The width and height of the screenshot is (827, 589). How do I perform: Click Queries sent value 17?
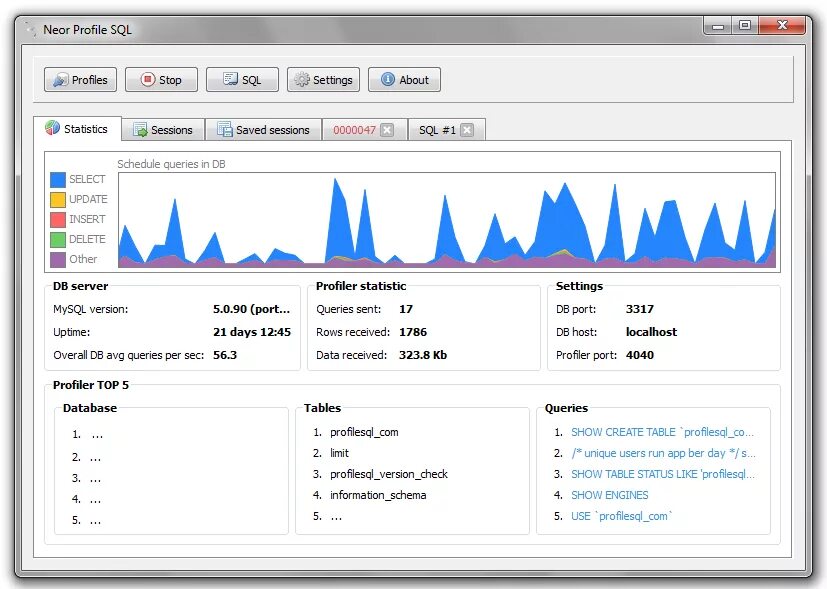[x=406, y=309]
